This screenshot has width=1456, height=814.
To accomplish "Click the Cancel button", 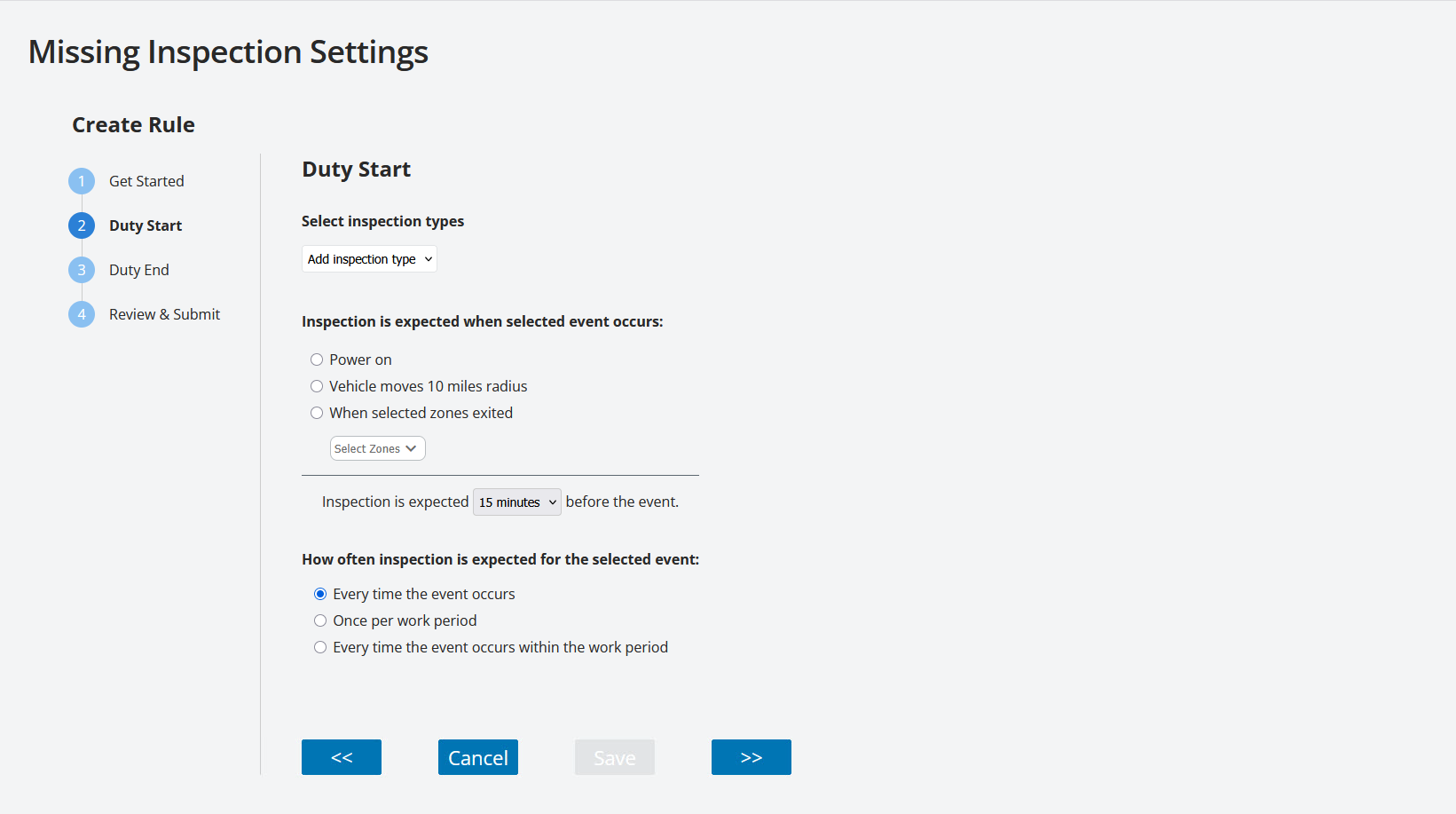I will [477, 757].
